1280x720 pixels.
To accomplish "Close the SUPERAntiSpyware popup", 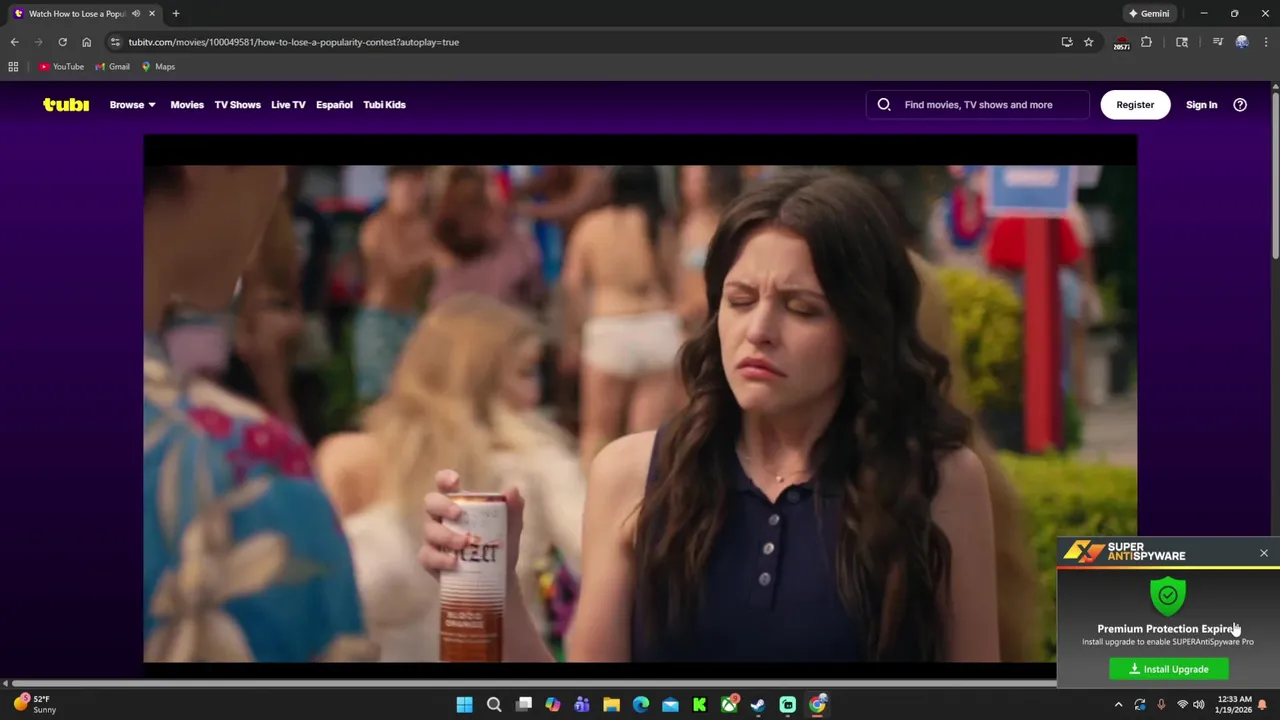I will tap(1264, 553).
